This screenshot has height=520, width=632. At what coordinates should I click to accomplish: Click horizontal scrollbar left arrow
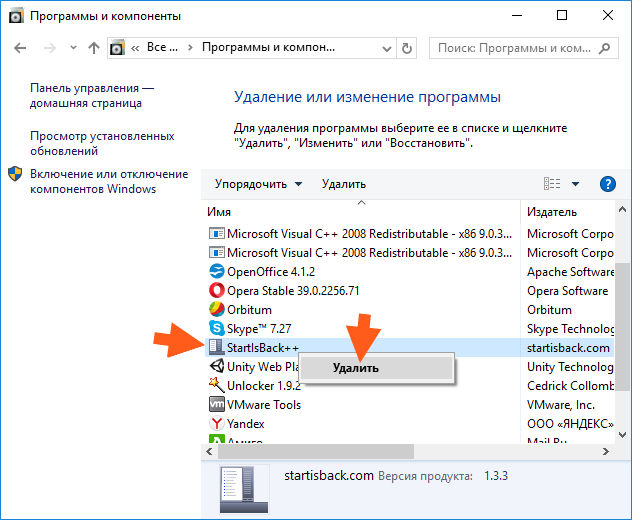point(209,451)
